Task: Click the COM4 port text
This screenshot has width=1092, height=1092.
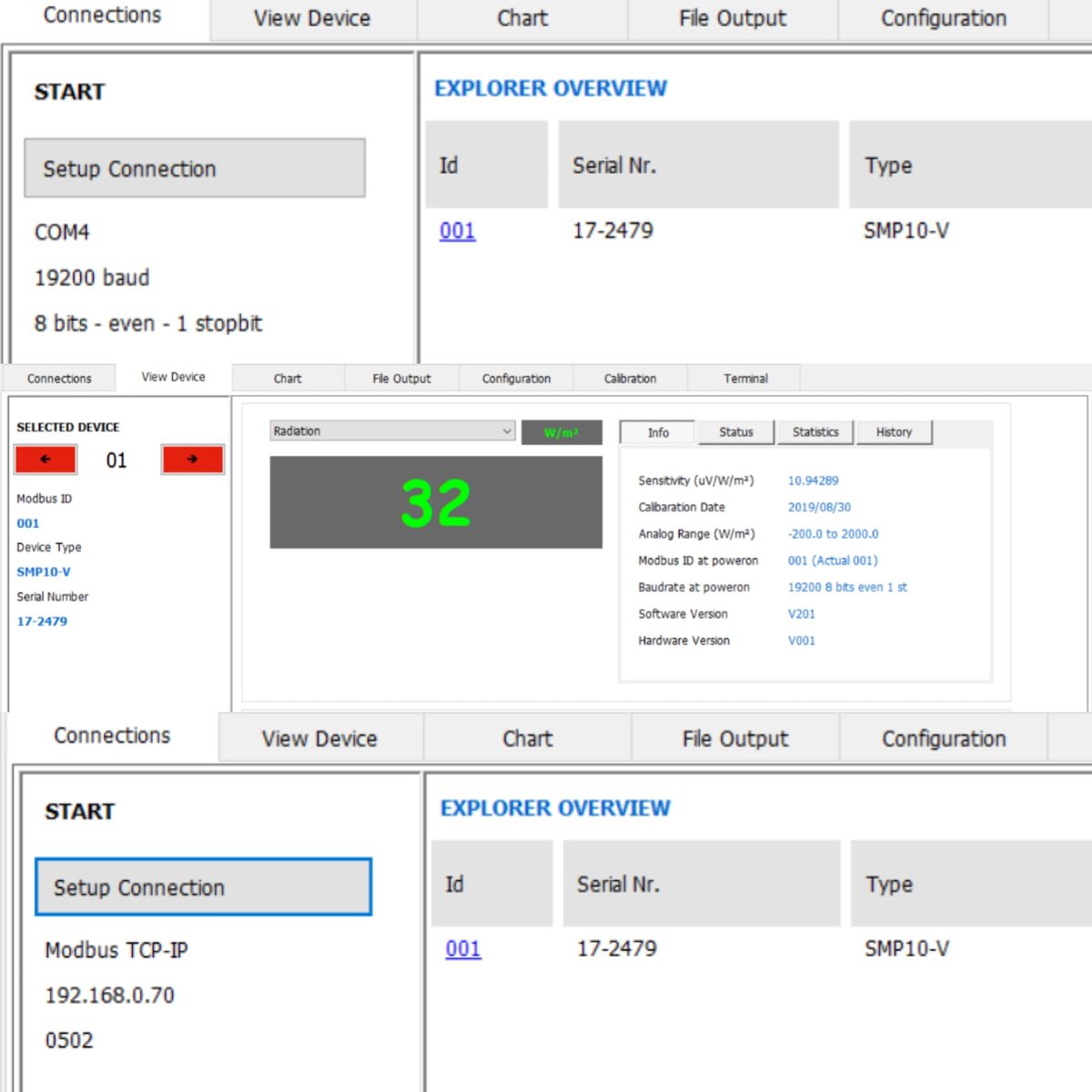Action: pyautogui.click(x=62, y=232)
